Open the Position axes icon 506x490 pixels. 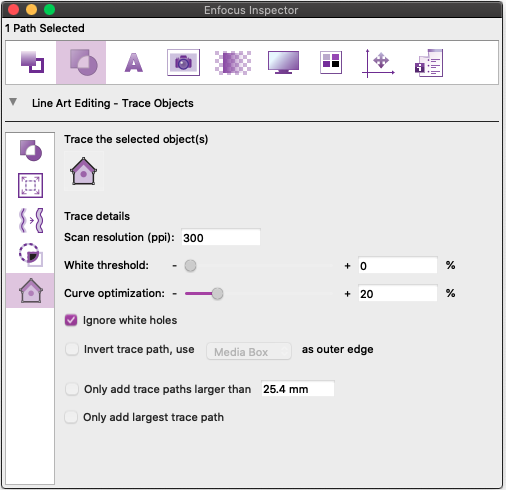(x=378, y=63)
